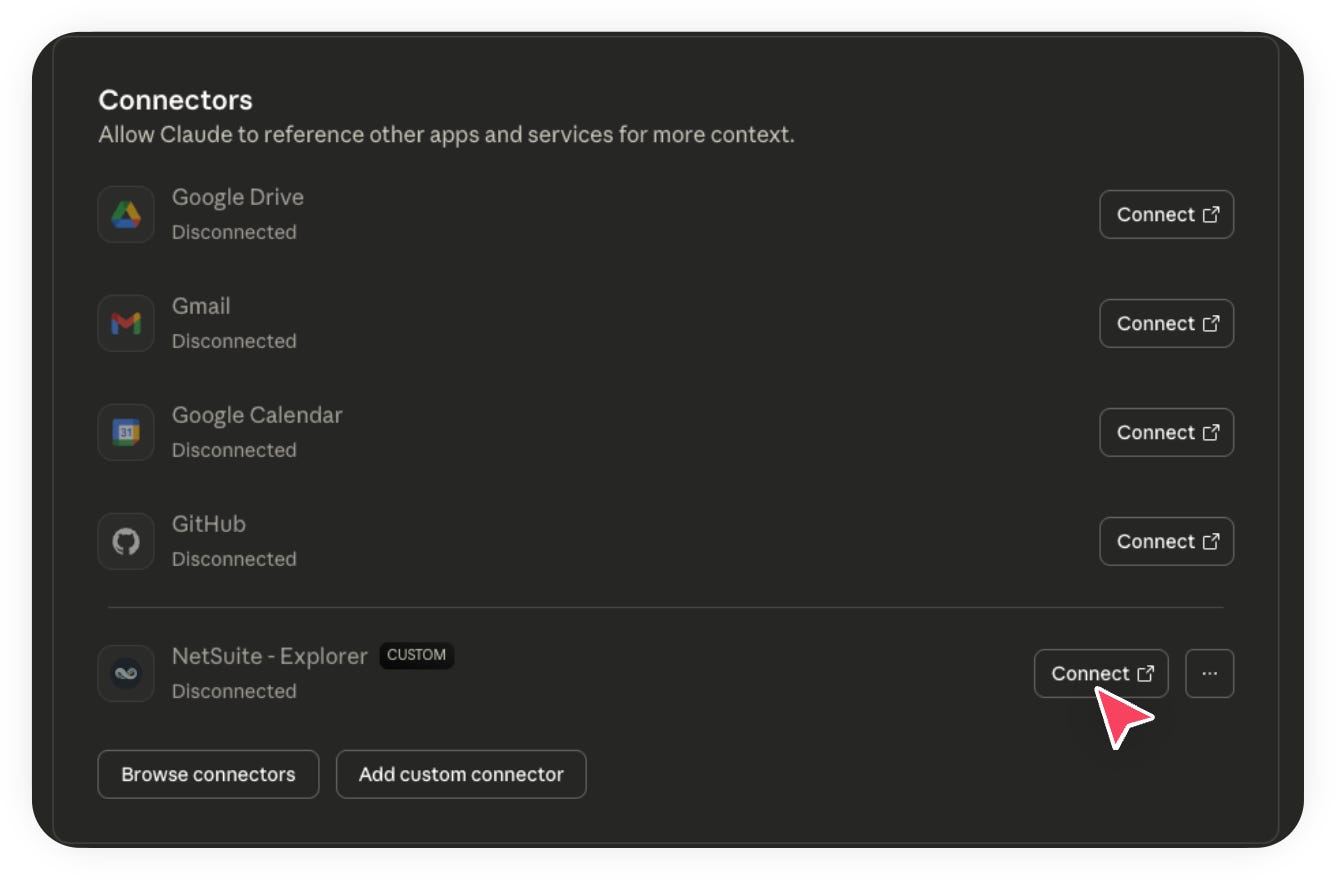The image size is (1336, 880).
Task: Click the Disconnected status under NetSuite - Explorer
Action: tap(234, 691)
